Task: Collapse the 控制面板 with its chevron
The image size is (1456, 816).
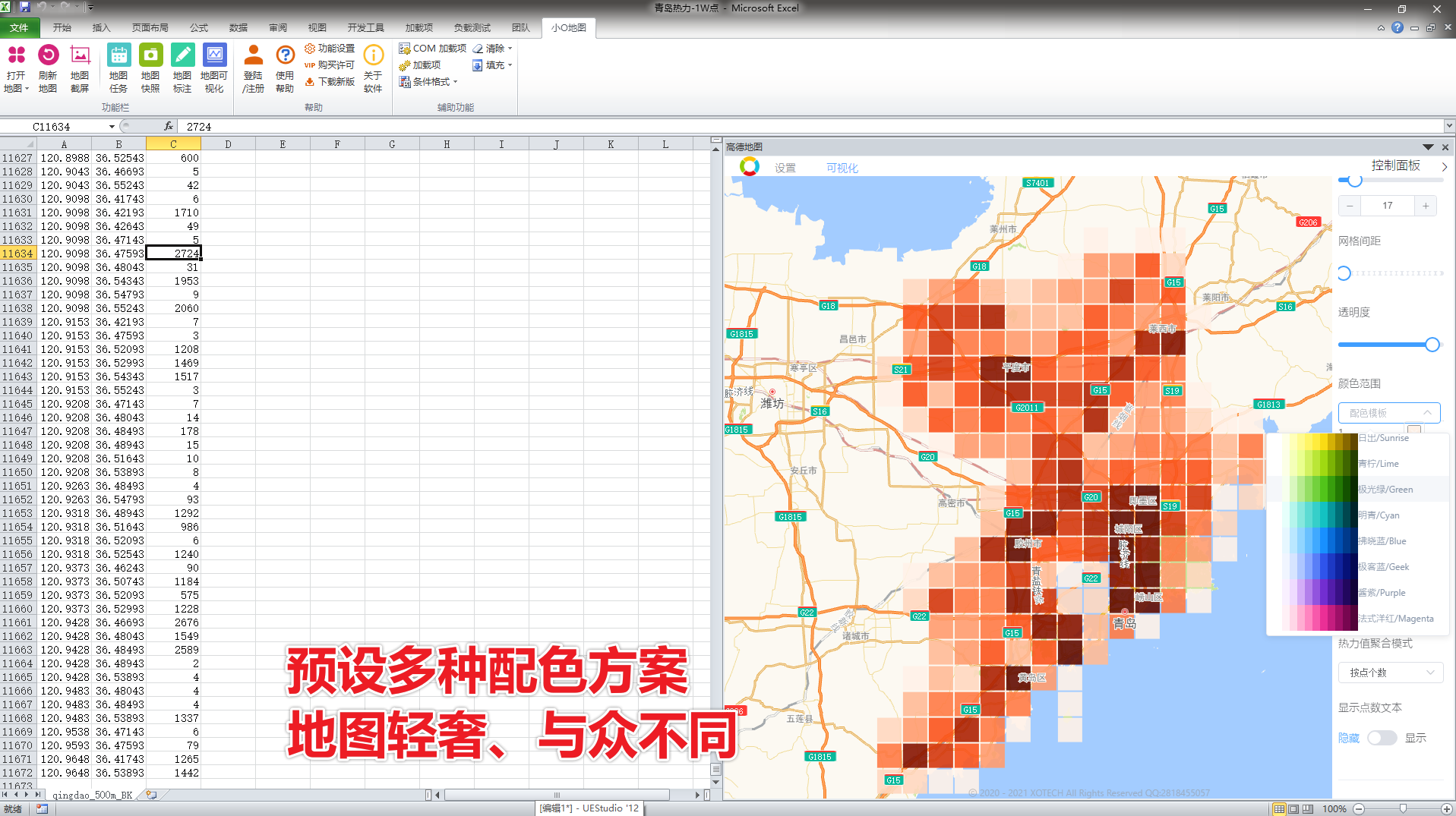Action: point(1444,166)
